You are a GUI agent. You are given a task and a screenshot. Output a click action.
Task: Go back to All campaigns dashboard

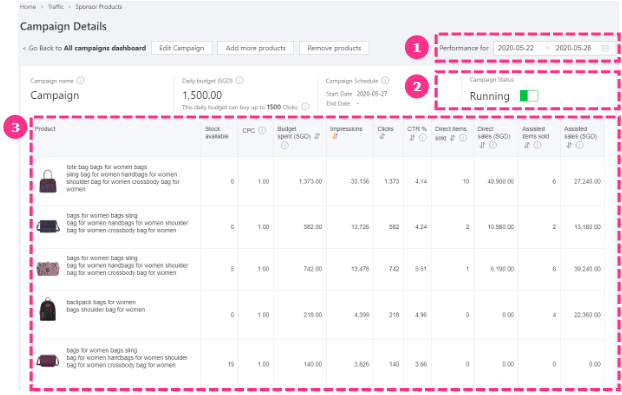tap(84, 48)
